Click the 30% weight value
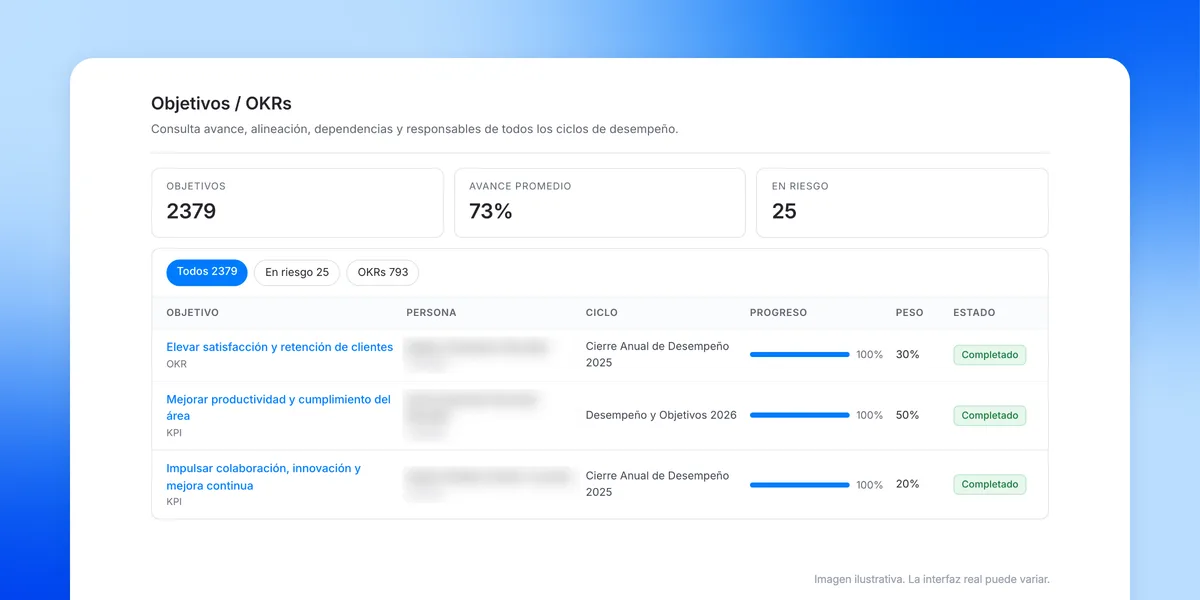The width and height of the screenshot is (1200, 600). (x=908, y=354)
